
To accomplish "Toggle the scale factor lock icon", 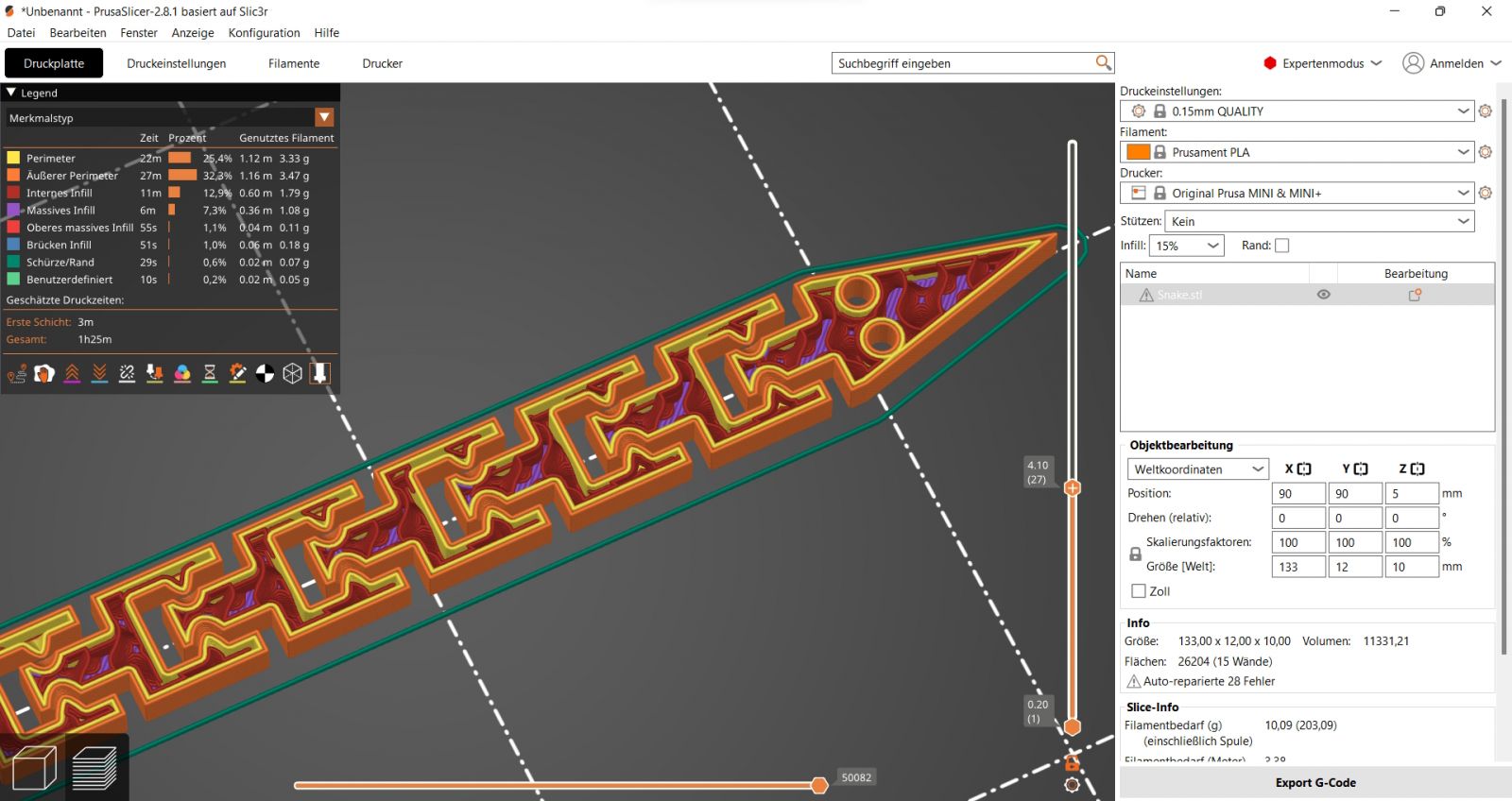I will [x=1135, y=554].
